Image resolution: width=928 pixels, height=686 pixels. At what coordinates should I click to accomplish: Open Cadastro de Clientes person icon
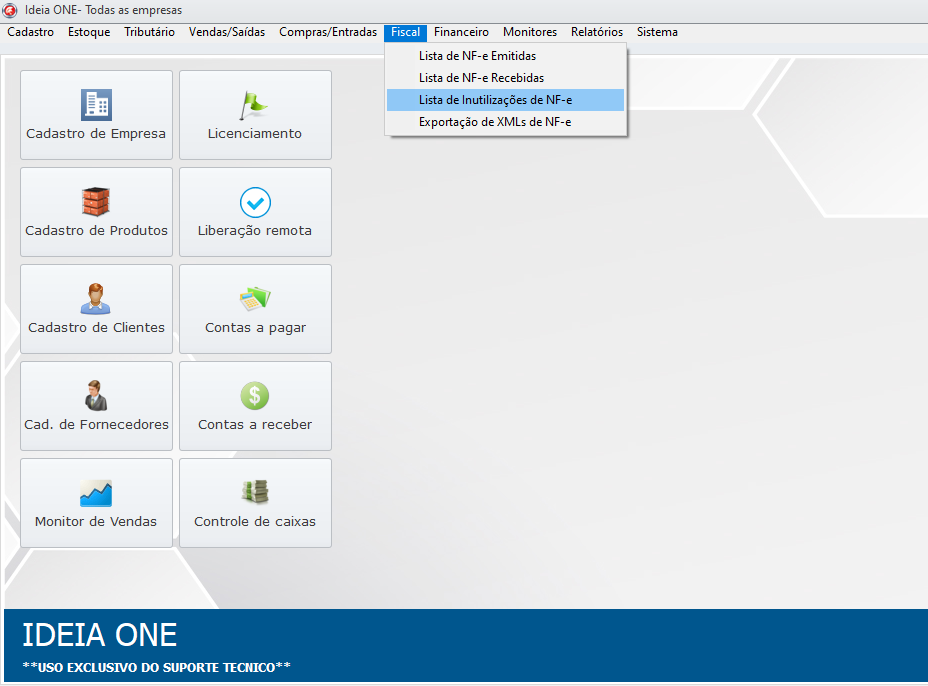(96, 299)
